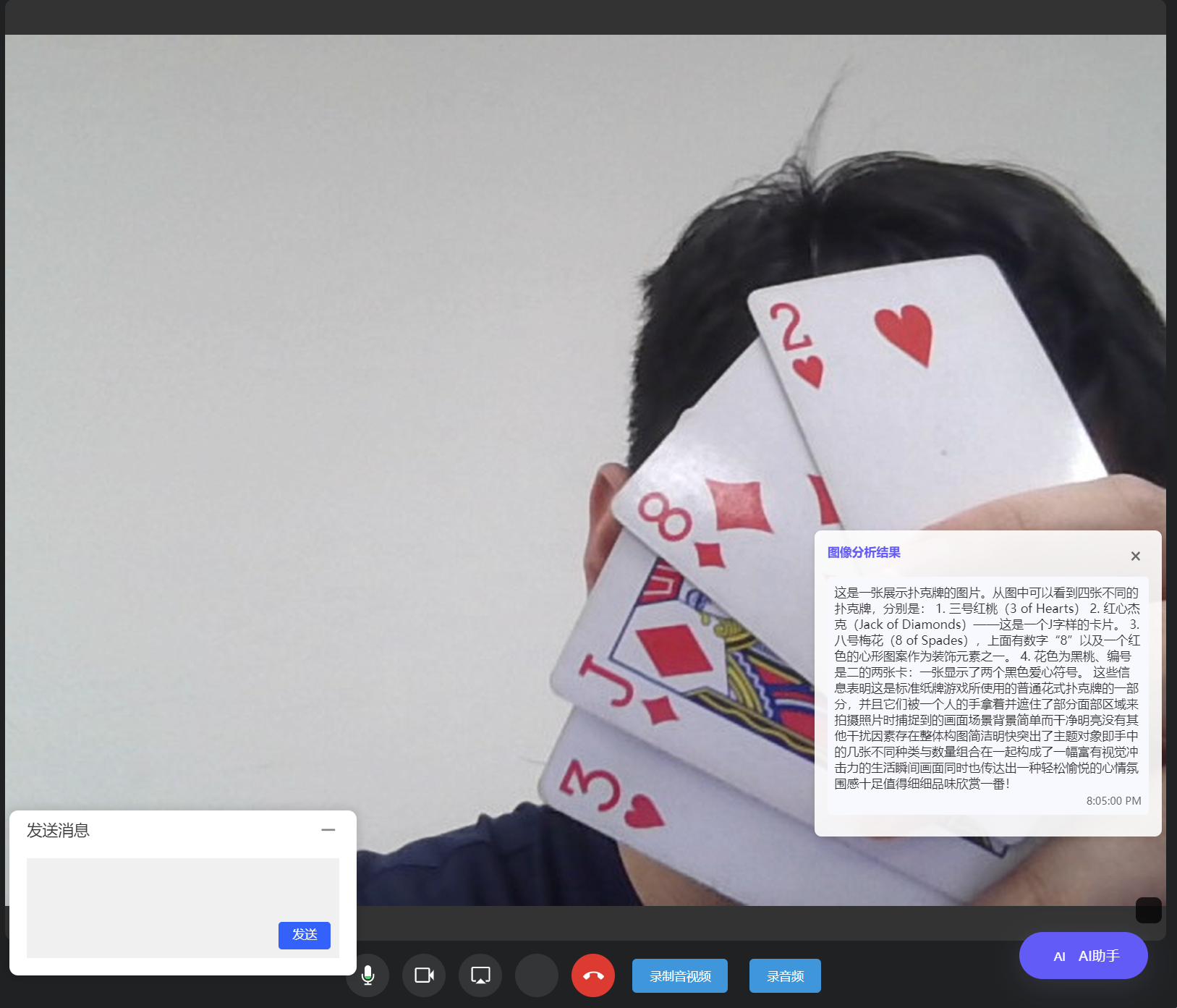Click the 8:05:00 PM timestamp
Image resolution: width=1177 pixels, height=1008 pixels.
1113,801
